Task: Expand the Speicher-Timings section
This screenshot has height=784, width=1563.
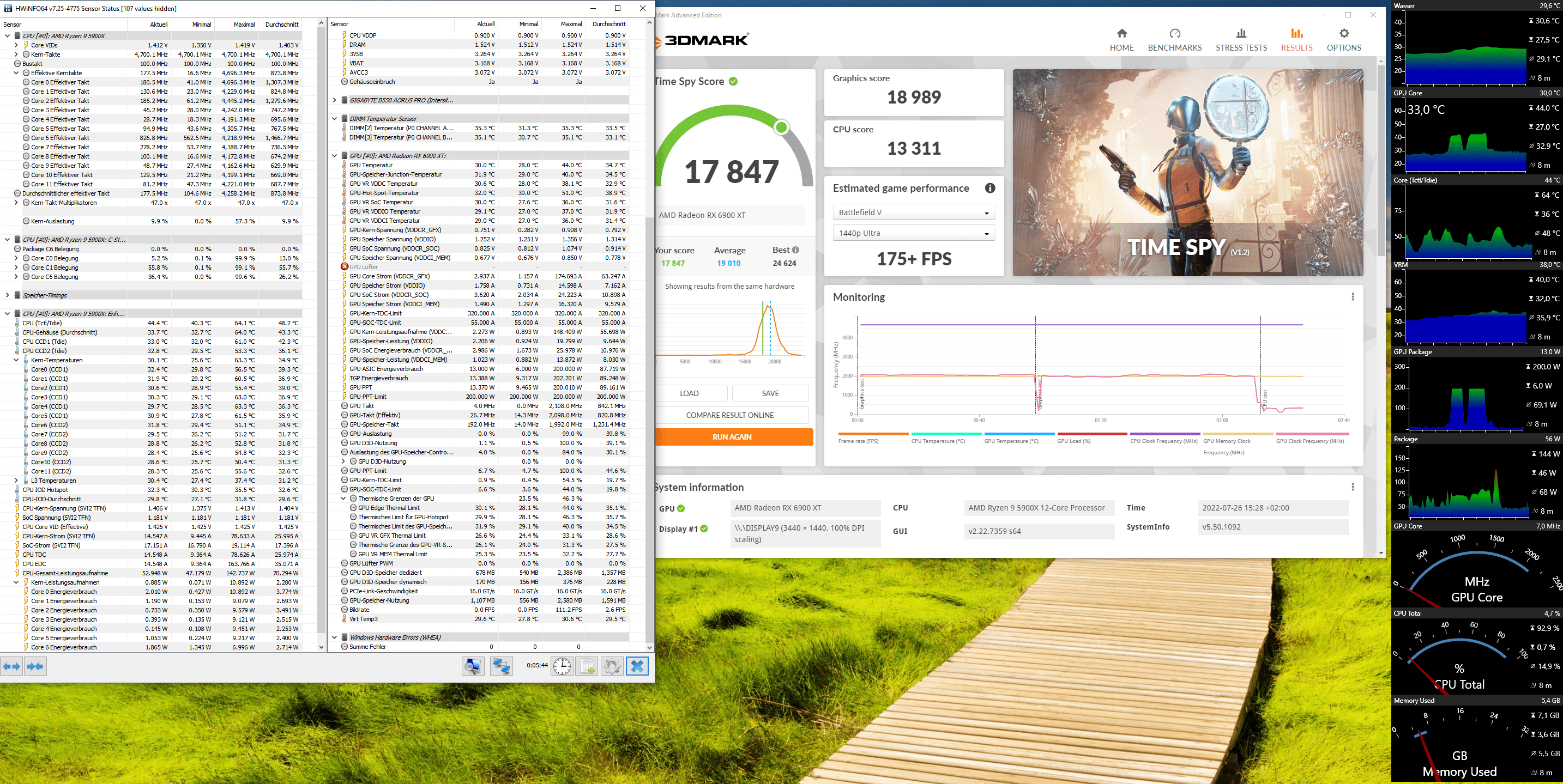Action: [7, 295]
